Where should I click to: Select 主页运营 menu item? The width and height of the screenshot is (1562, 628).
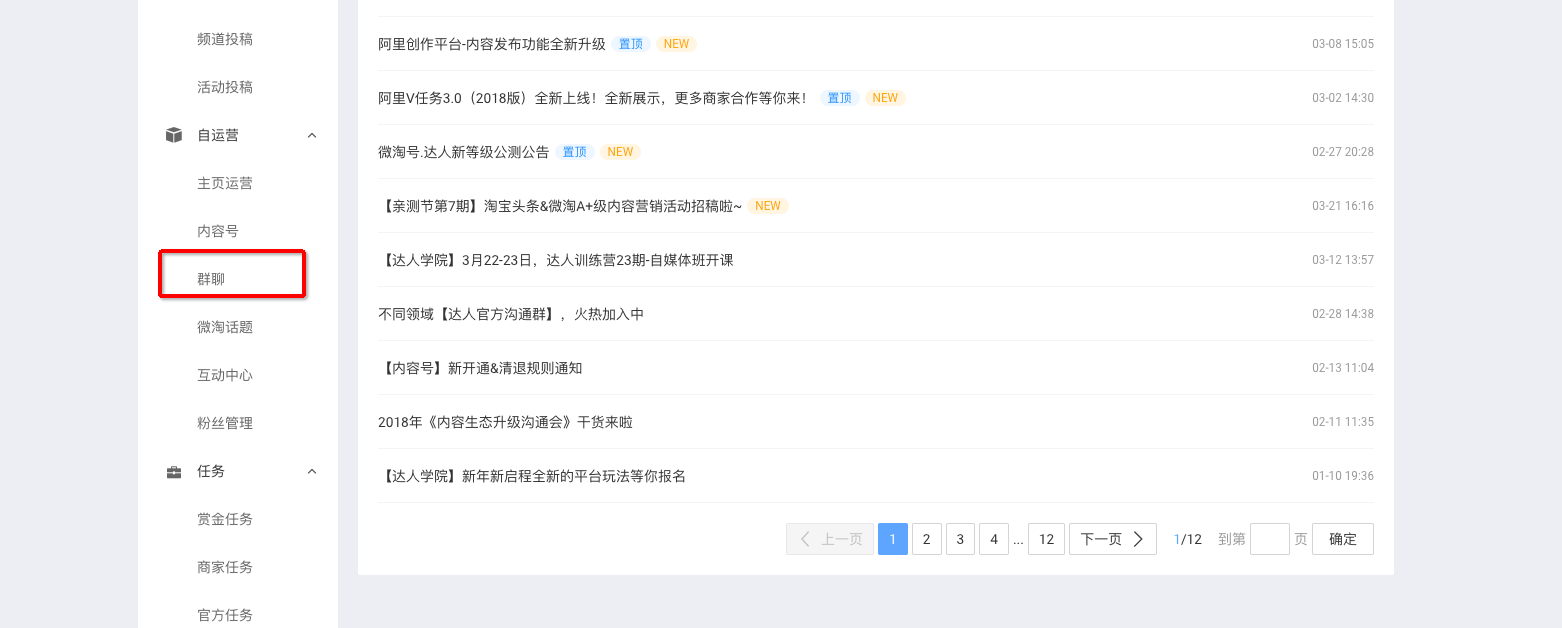point(225,183)
